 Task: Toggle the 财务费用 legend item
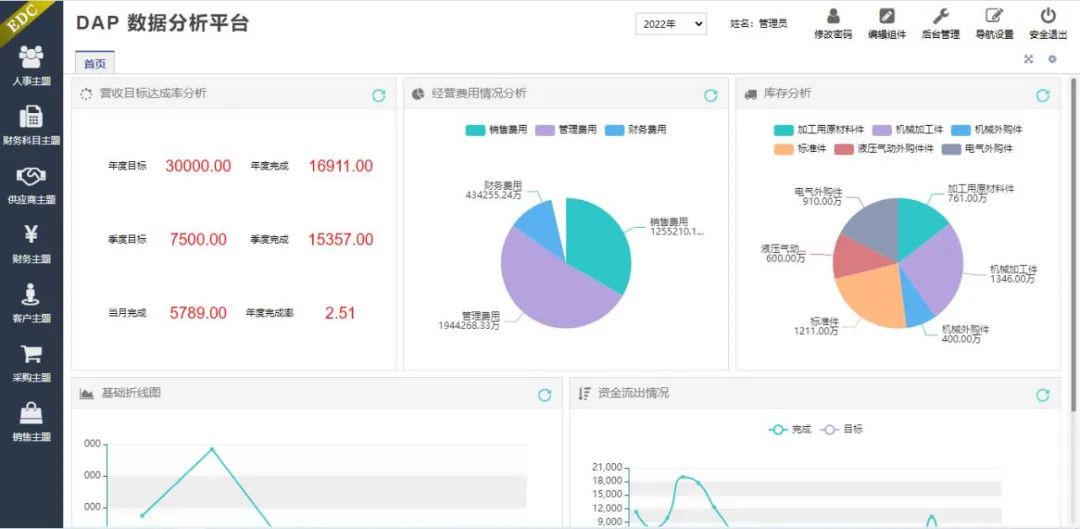tap(636, 129)
